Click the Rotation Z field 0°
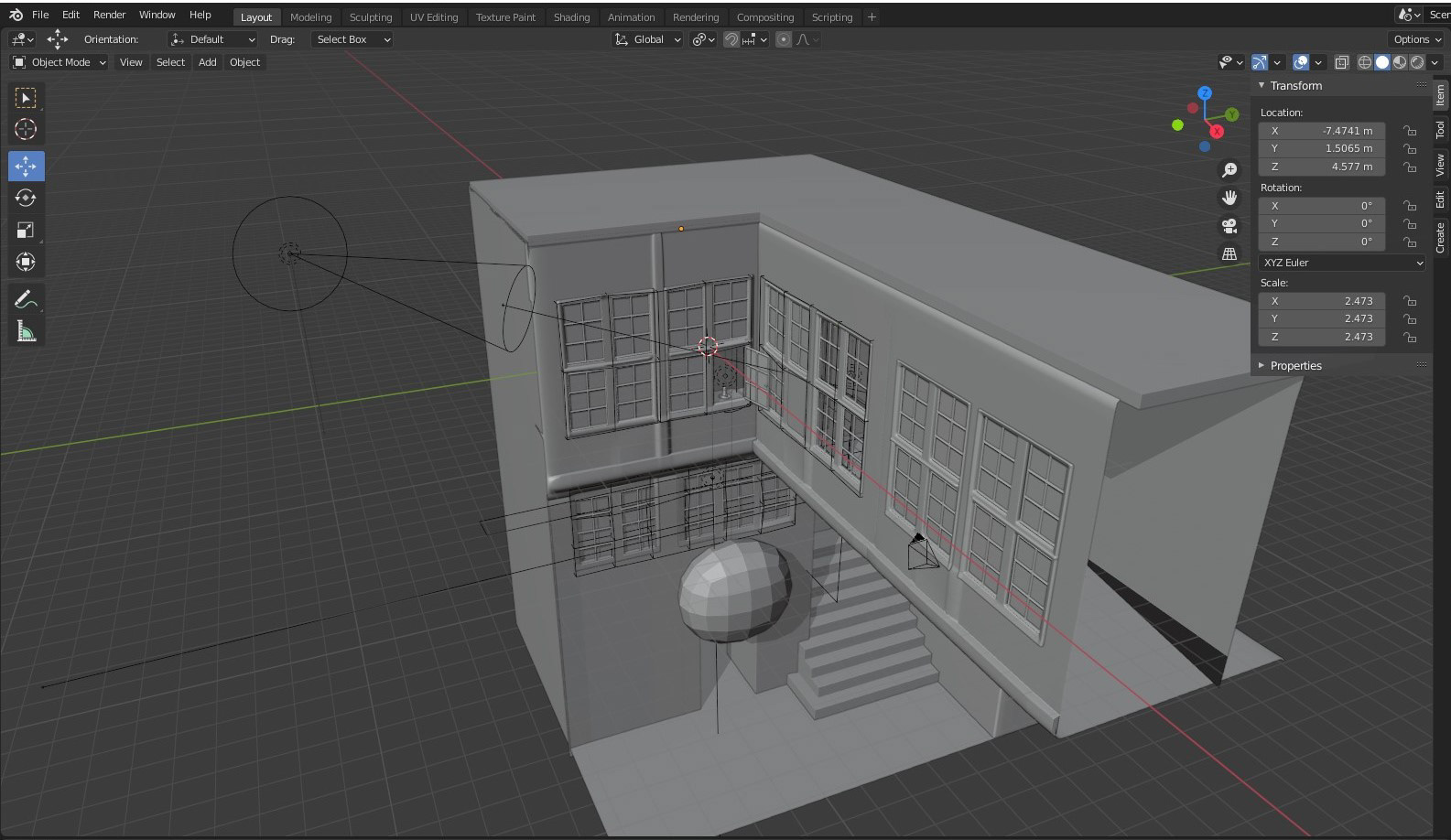Image resolution: width=1451 pixels, height=840 pixels. pyautogui.click(x=1322, y=242)
